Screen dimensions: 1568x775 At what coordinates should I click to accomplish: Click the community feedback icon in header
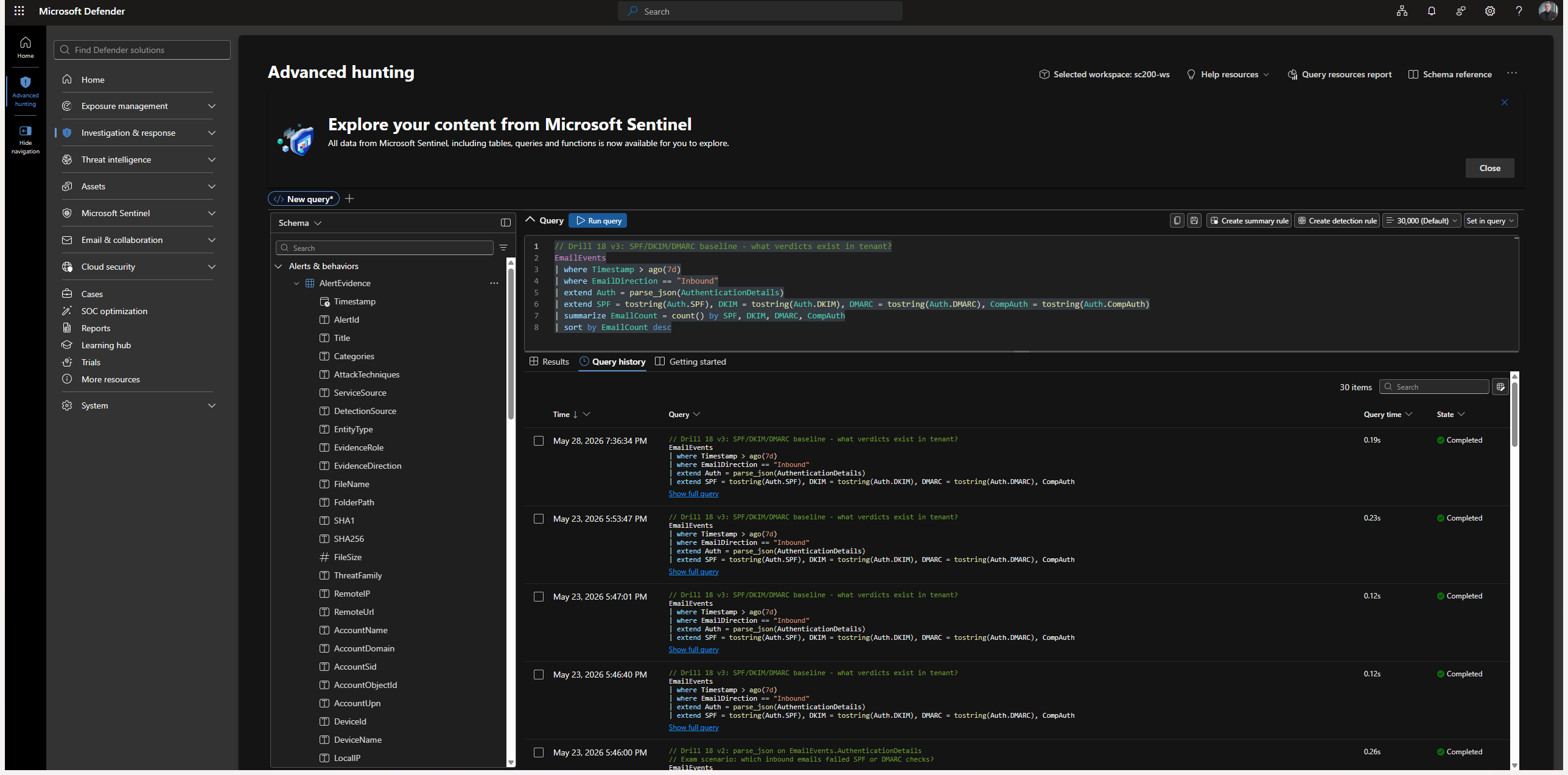pyautogui.click(x=1460, y=11)
